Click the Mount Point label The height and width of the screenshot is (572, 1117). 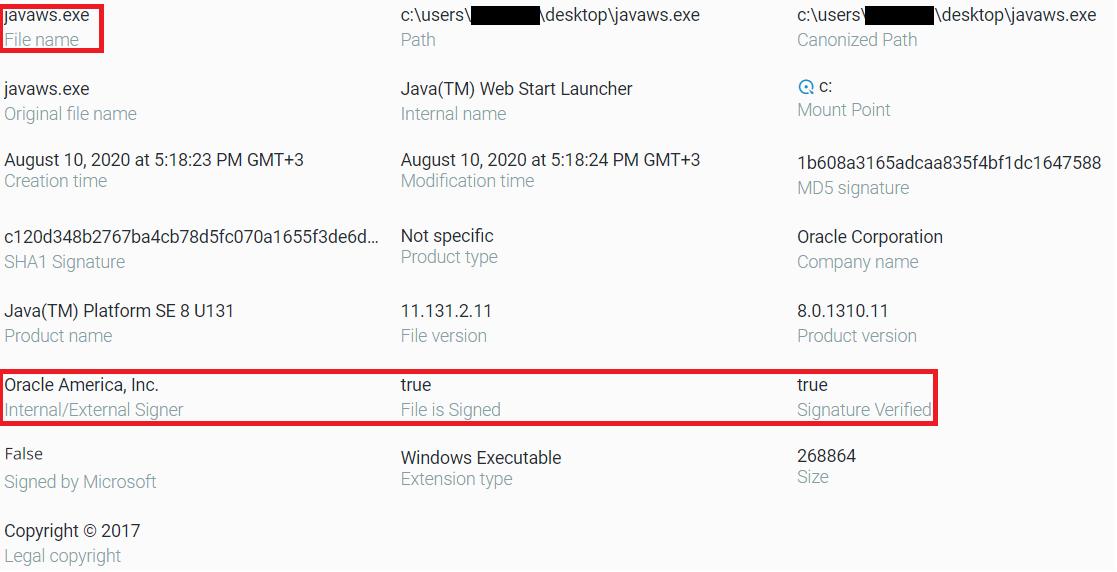pyautogui.click(x=843, y=110)
